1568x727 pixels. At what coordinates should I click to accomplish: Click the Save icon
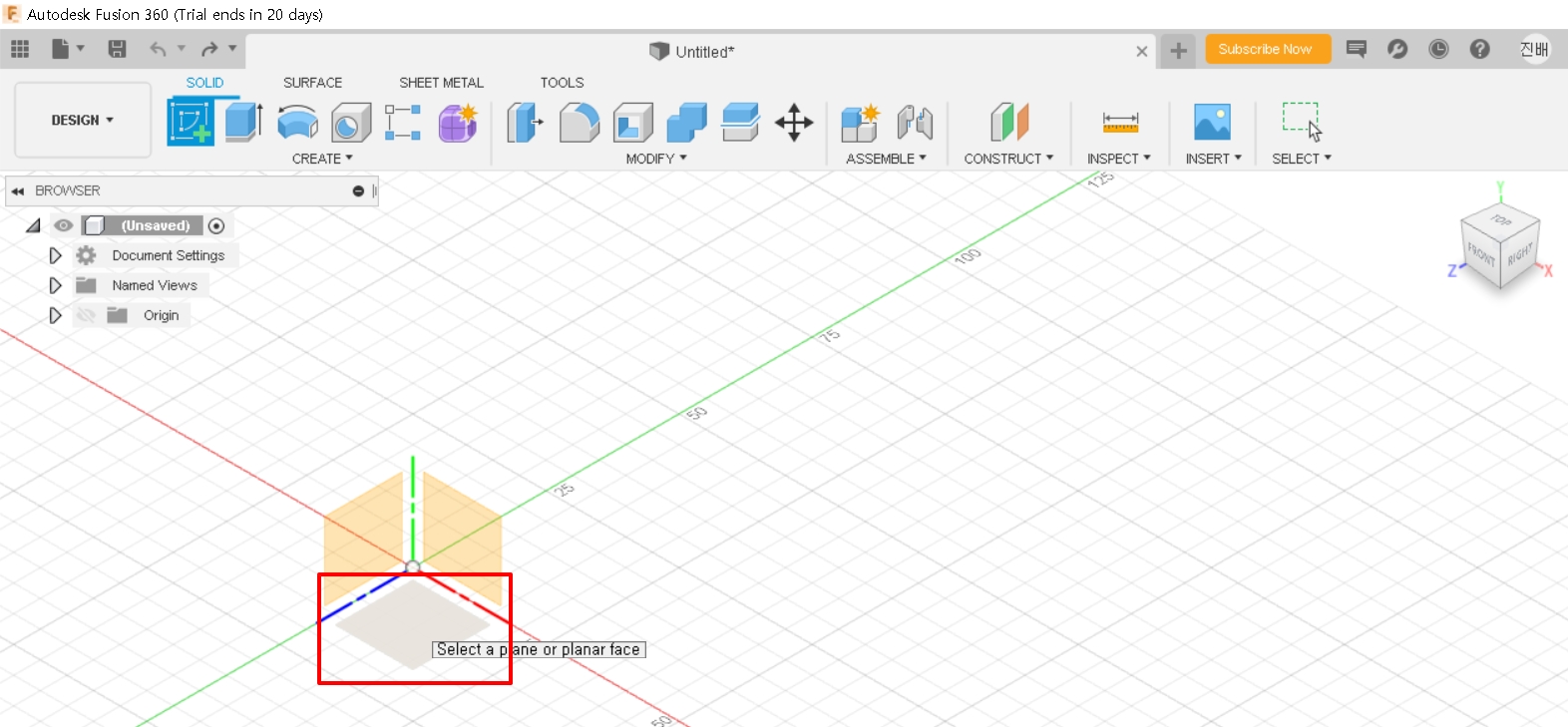tap(117, 49)
